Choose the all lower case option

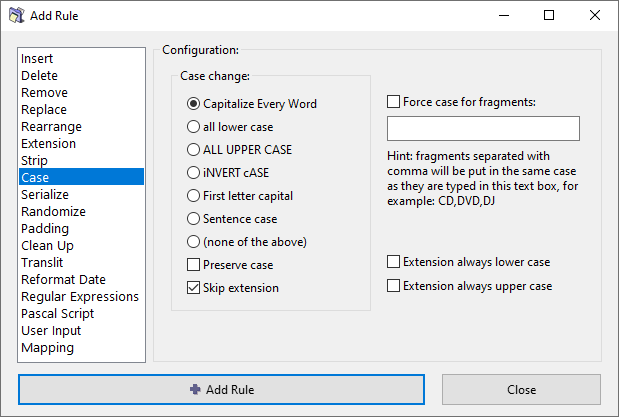(x=194, y=126)
